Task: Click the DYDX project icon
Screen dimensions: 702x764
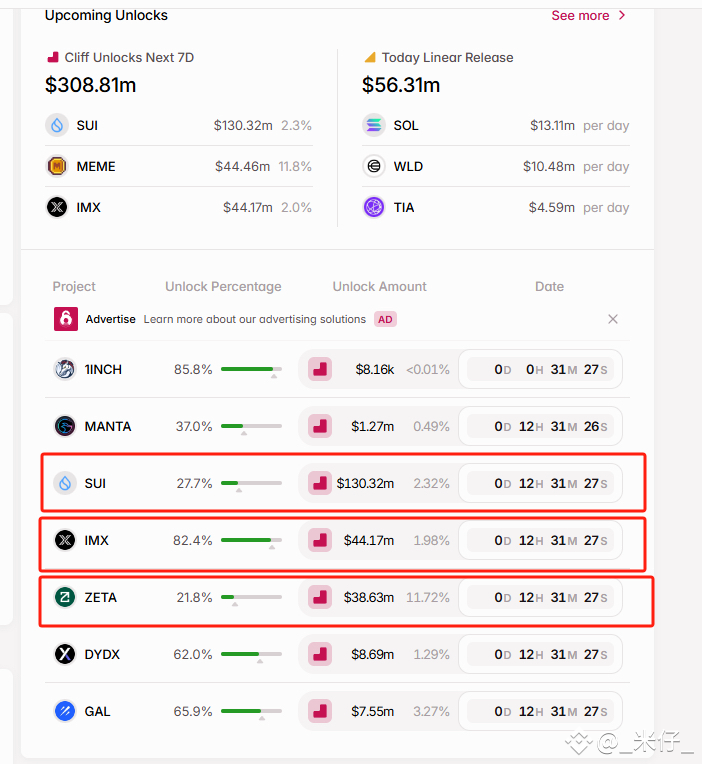Action: 65,654
